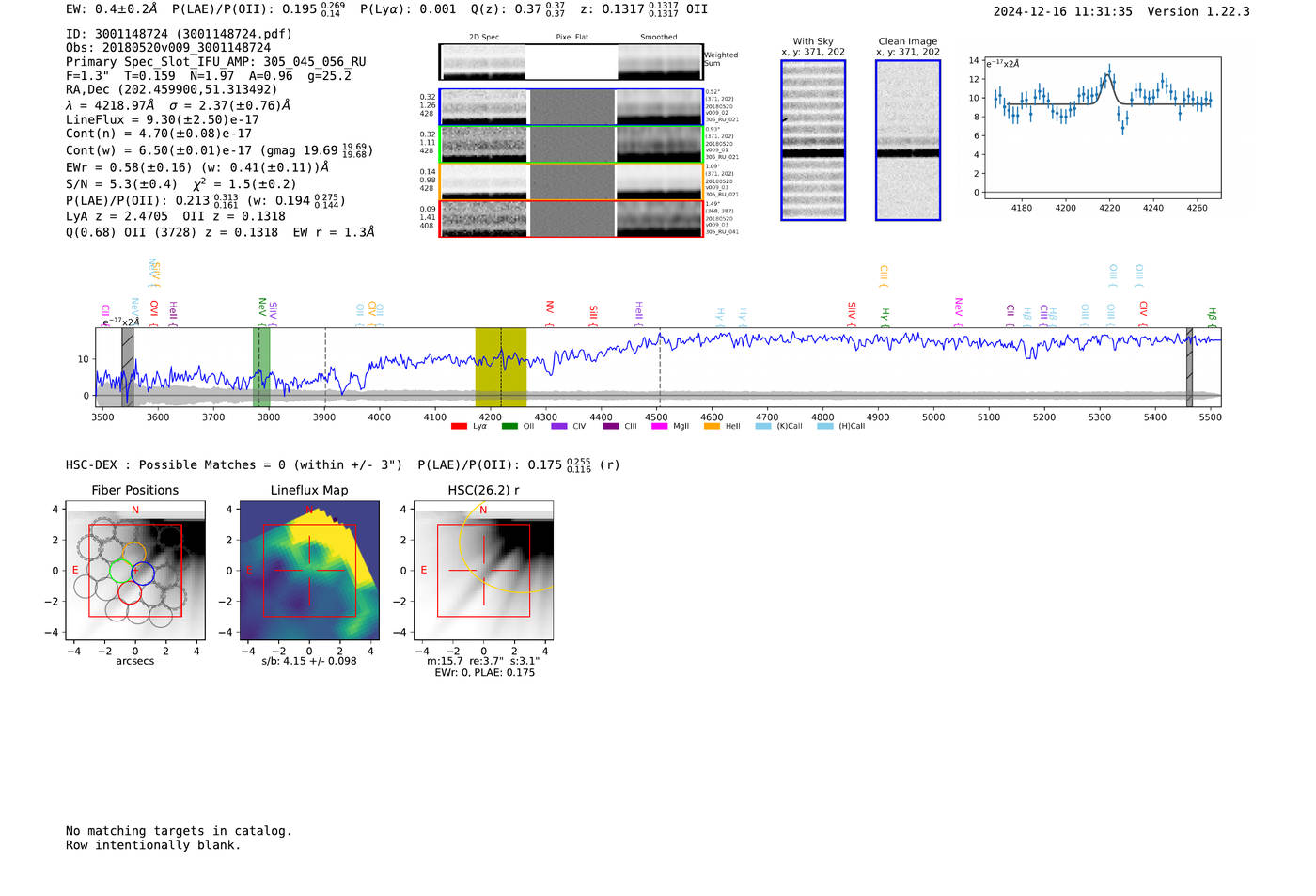The width and height of the screenshot is (1316, 896).
Task: Select the Weighted Sum 2D spectrum strip
Action: click(571, 62)
